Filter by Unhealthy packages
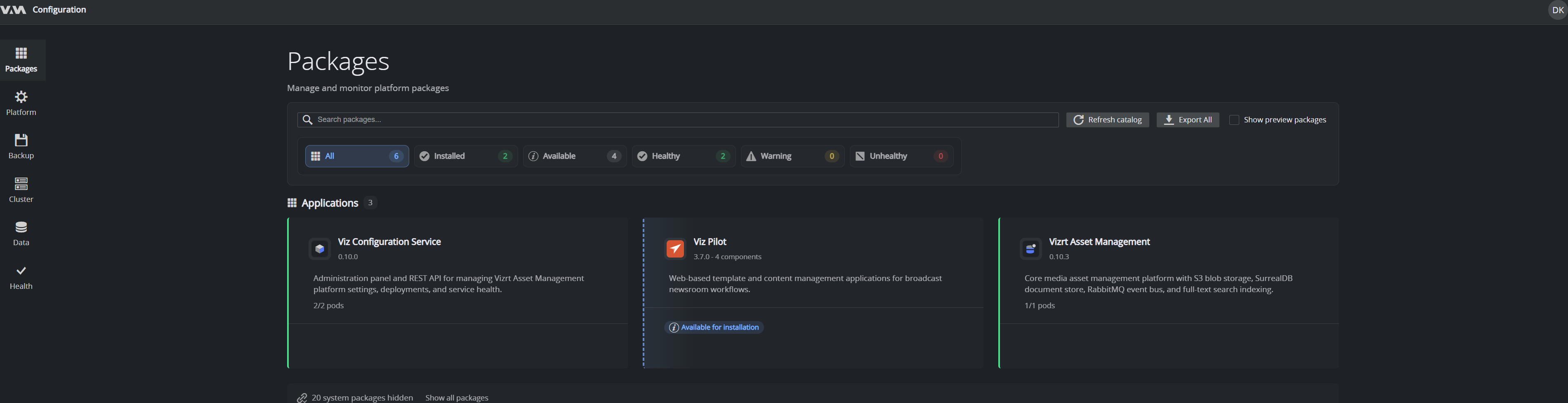The image size is (1568, 403). tap(901, 156)
